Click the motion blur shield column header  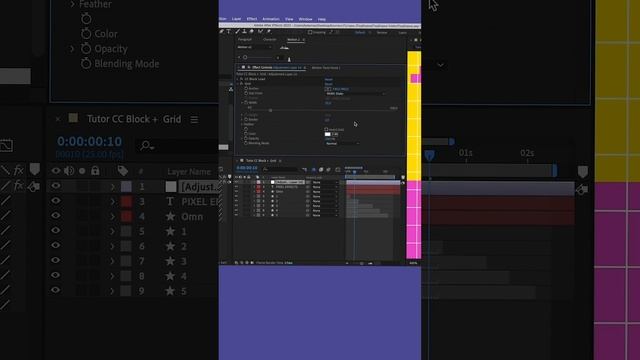click(x=35, y=169)
